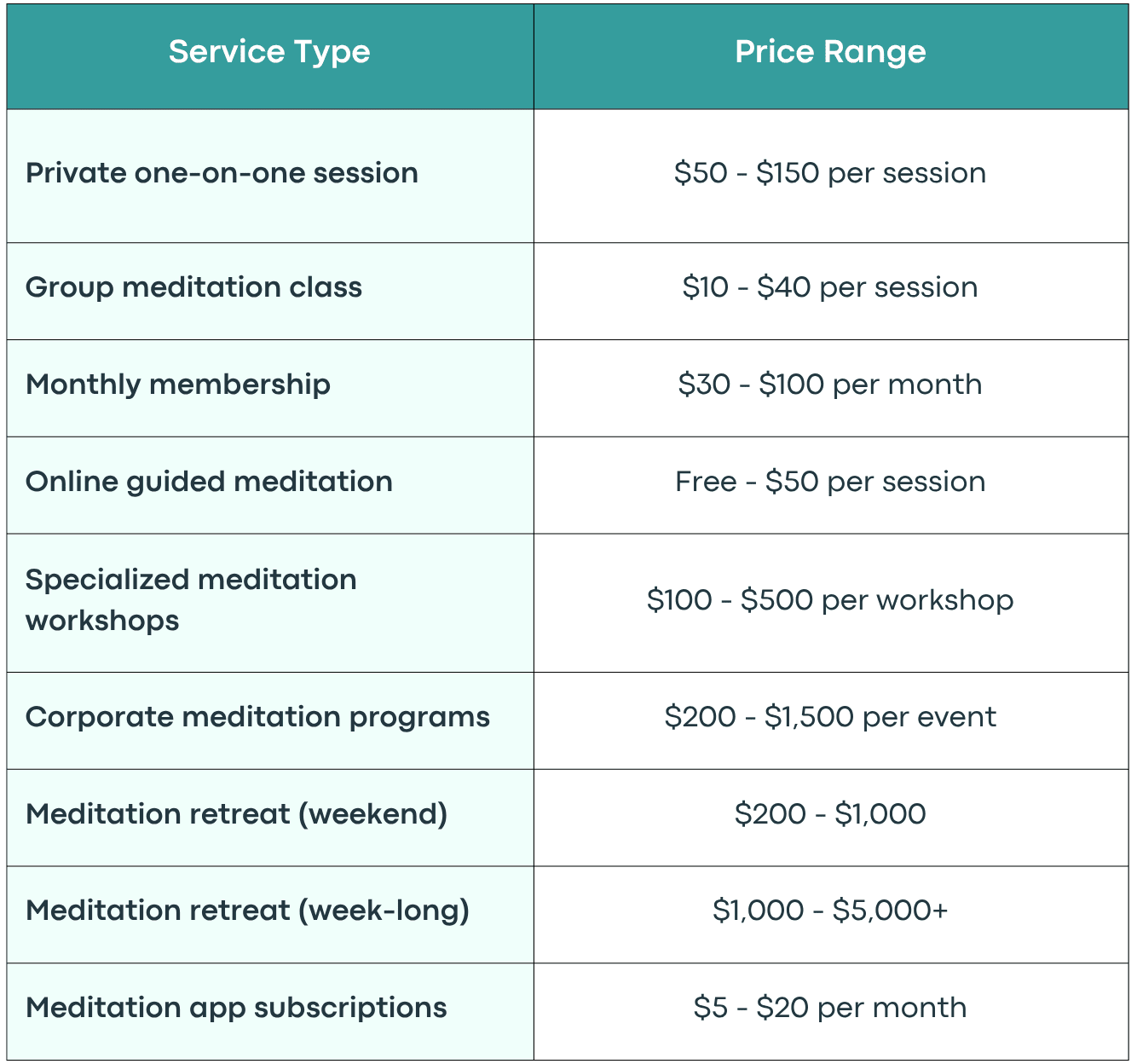Select the $30 - $100 per month price
The image size is (1137, 1064).
coord(830,385)
